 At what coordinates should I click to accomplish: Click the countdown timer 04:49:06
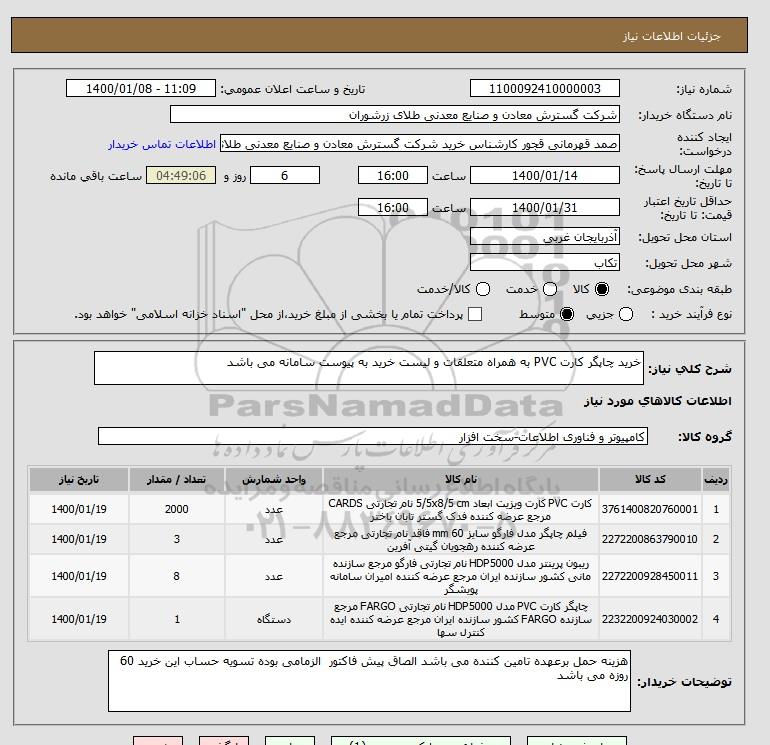click(x=181, y=175)
